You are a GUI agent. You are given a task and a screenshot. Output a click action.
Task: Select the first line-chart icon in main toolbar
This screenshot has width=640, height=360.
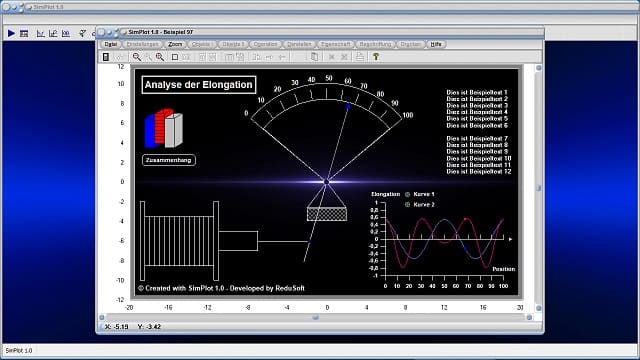pyautogui.click(x=40, y=33)
